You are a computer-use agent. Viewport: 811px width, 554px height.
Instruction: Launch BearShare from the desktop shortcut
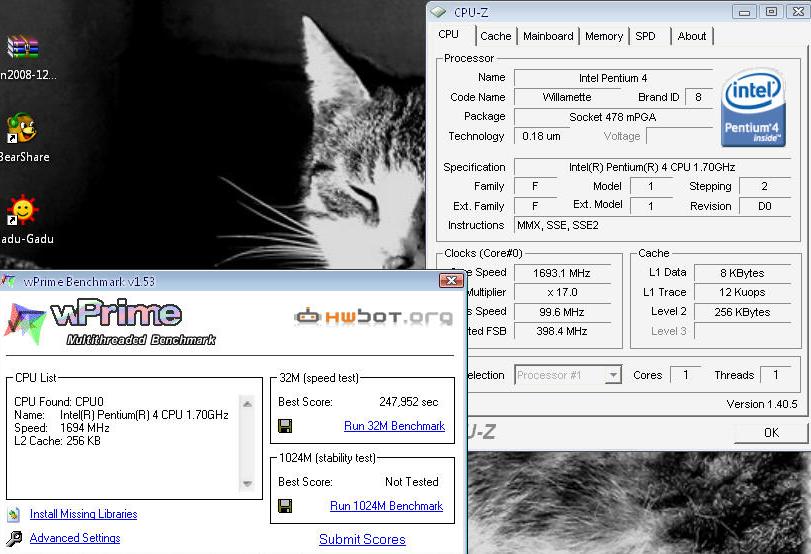pos(21,128)
